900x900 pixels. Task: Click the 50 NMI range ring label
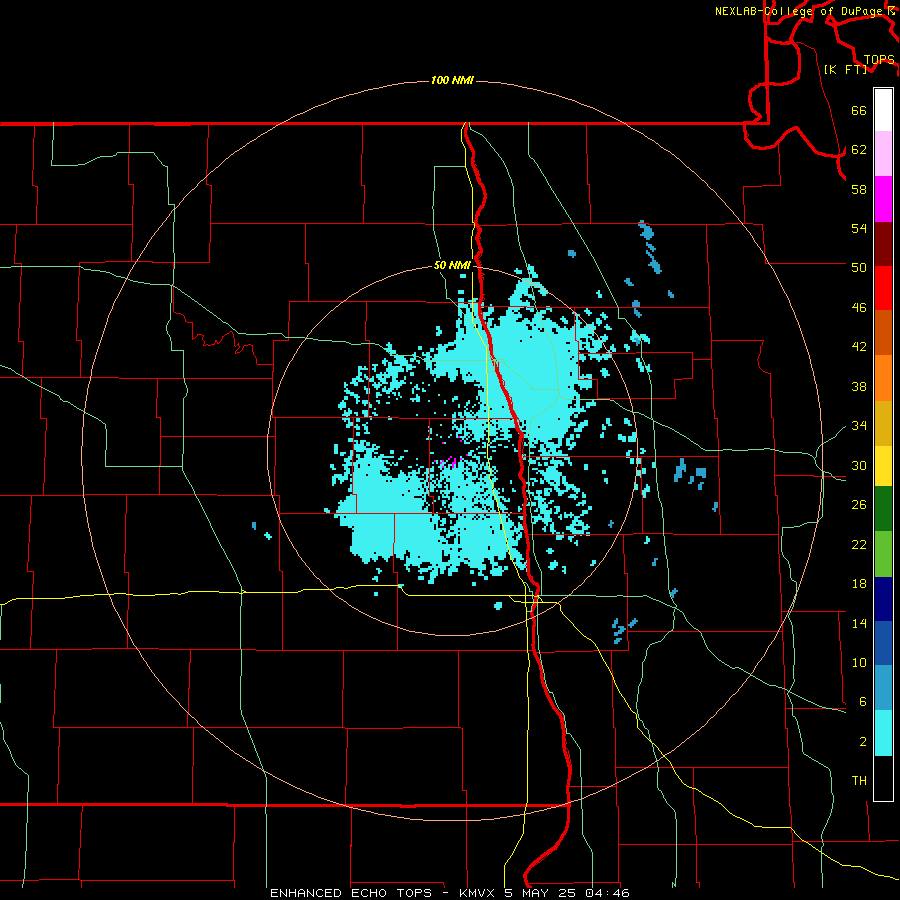(452, 265)
